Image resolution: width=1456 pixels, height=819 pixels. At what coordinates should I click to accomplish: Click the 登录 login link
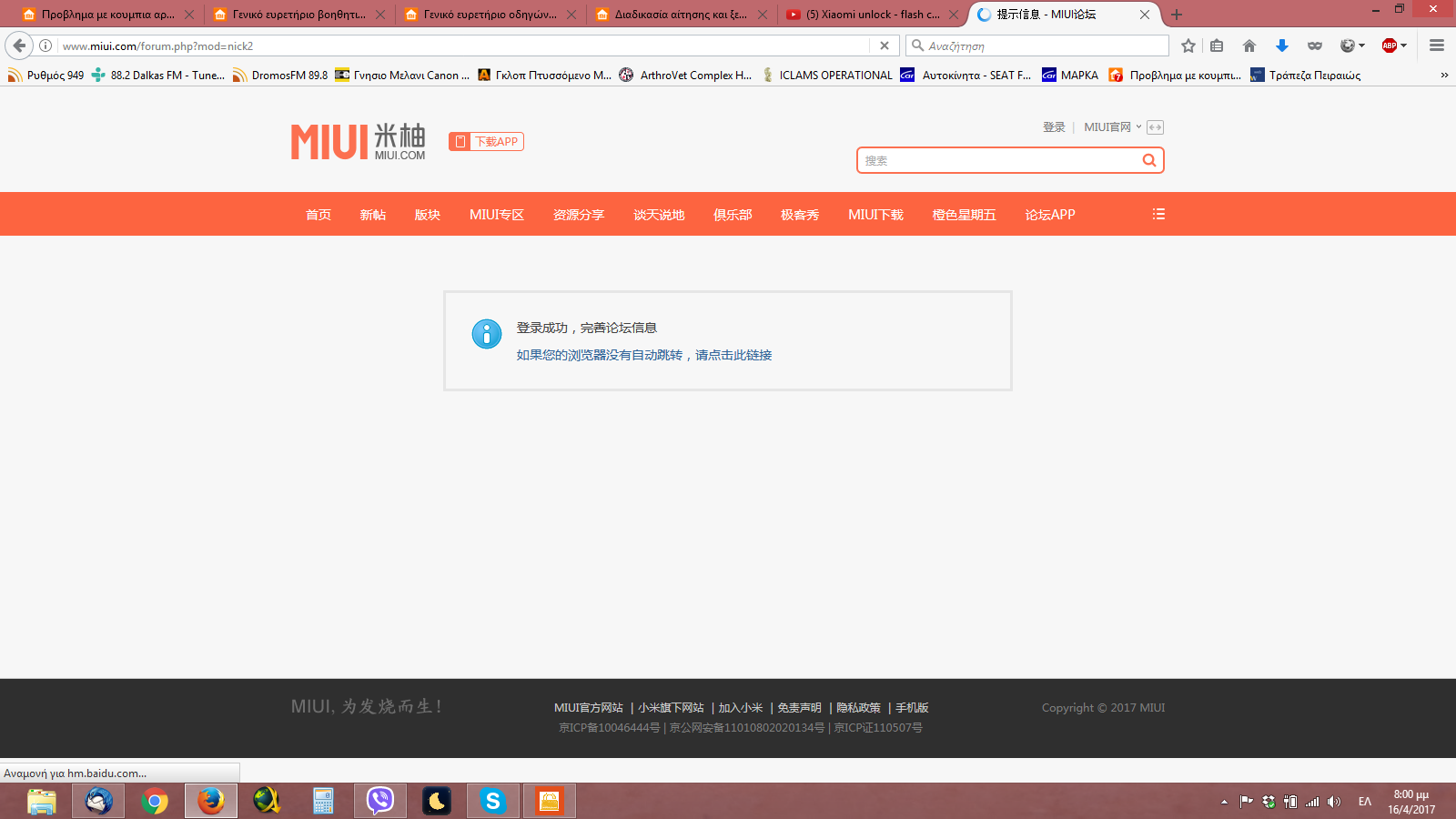click(x=1054, y=127)
